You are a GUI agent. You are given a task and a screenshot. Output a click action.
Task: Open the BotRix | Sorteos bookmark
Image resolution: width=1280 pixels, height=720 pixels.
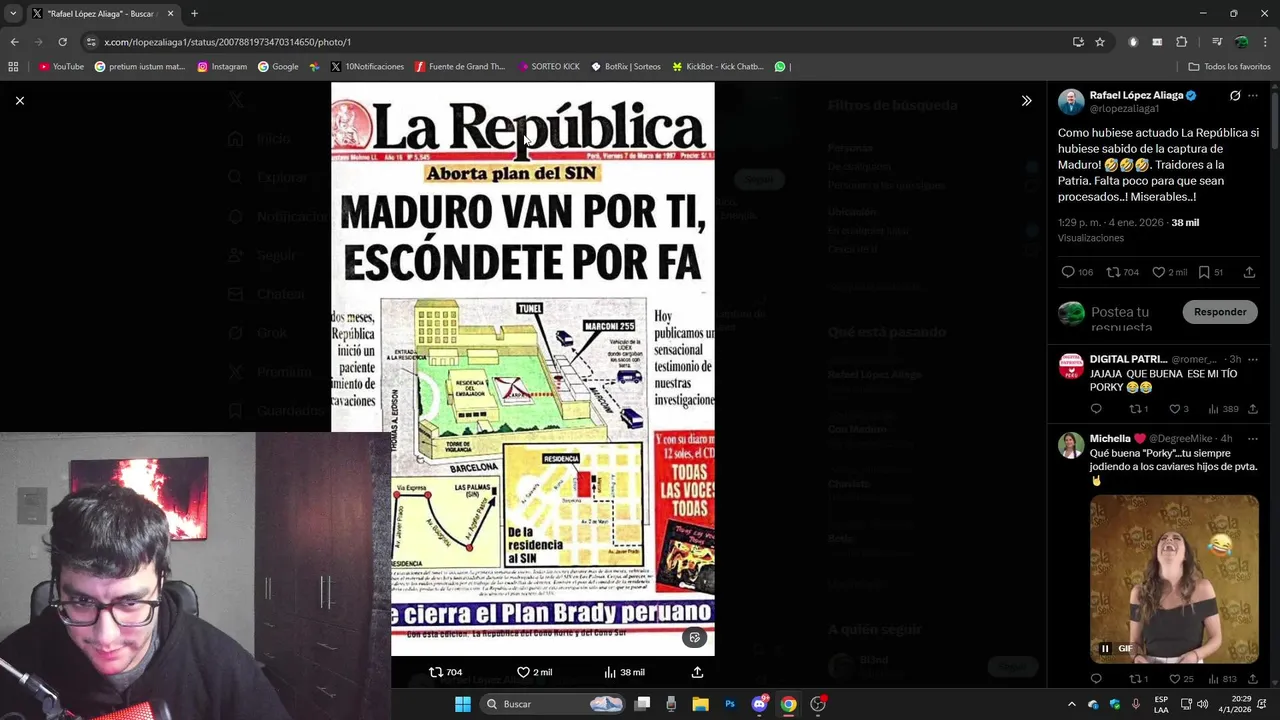(626, 67)
